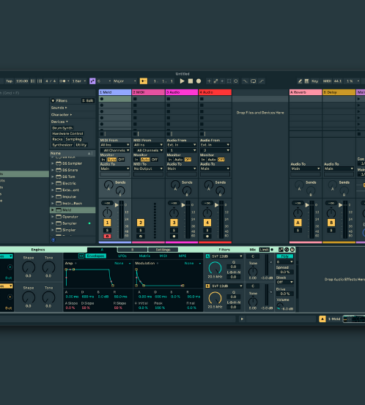Toggle the yellow follow button in transport

point(143,81)
